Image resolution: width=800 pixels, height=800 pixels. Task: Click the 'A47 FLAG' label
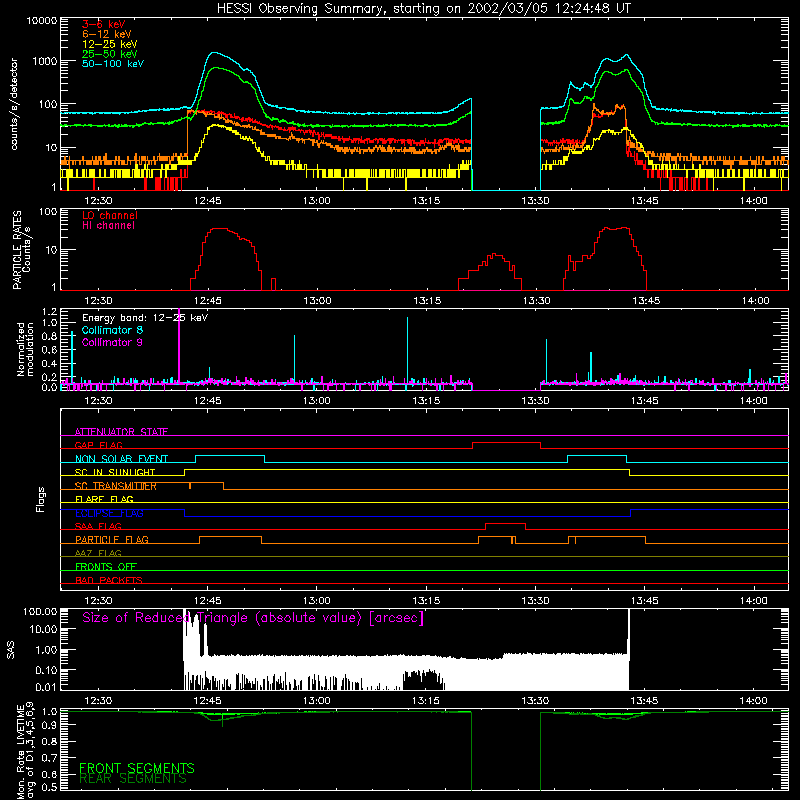click(98, 553)
